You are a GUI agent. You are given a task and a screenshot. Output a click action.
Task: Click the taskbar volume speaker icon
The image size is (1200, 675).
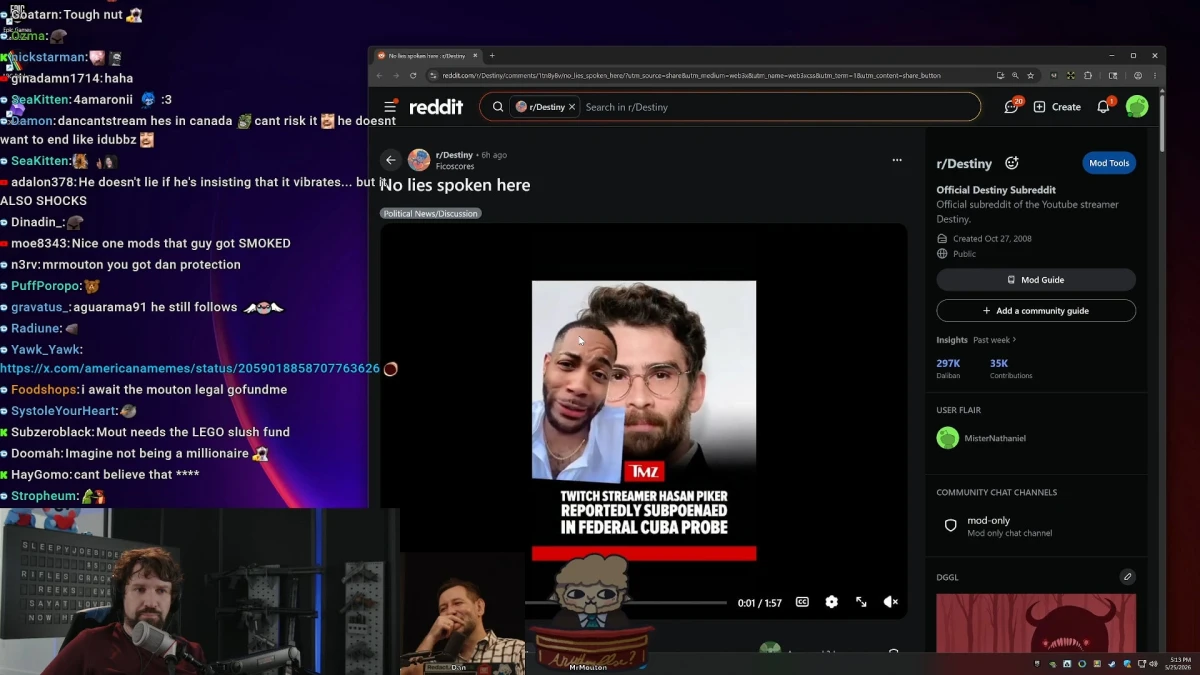coord(1153,664)
